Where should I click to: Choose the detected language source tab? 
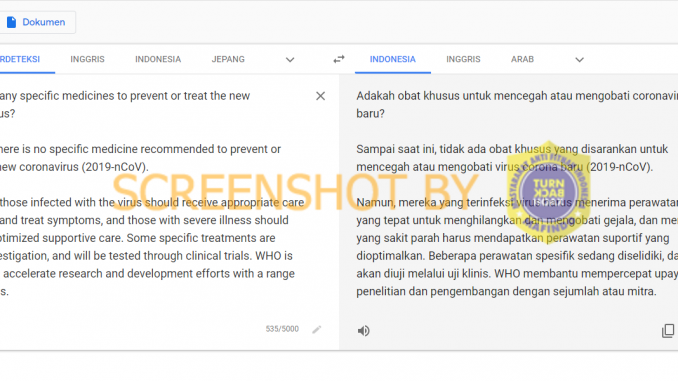tap(20, 59)
